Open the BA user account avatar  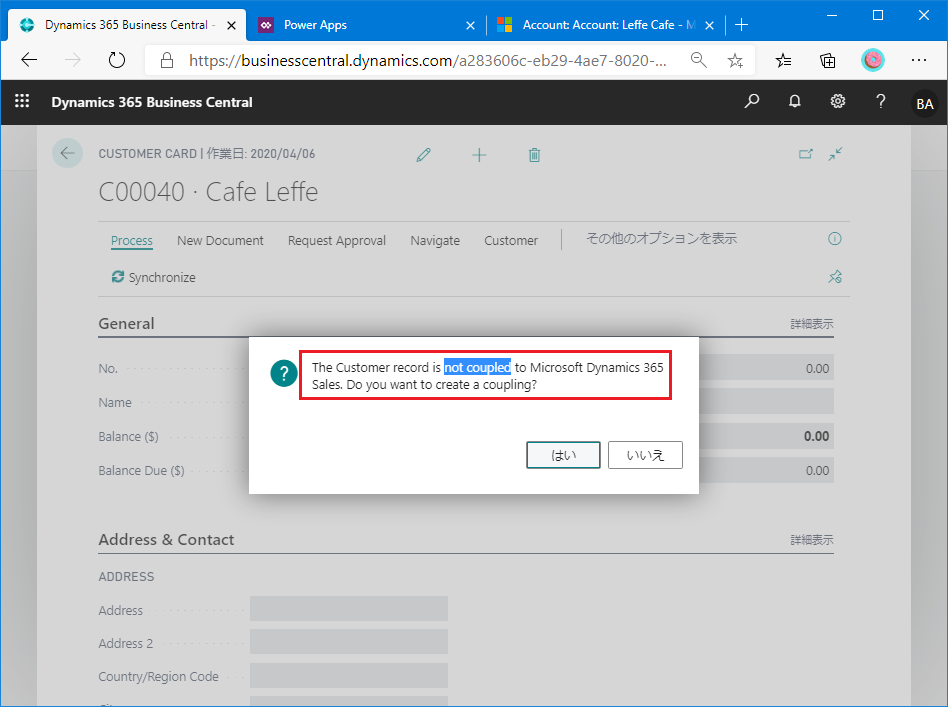click(924, 103)
